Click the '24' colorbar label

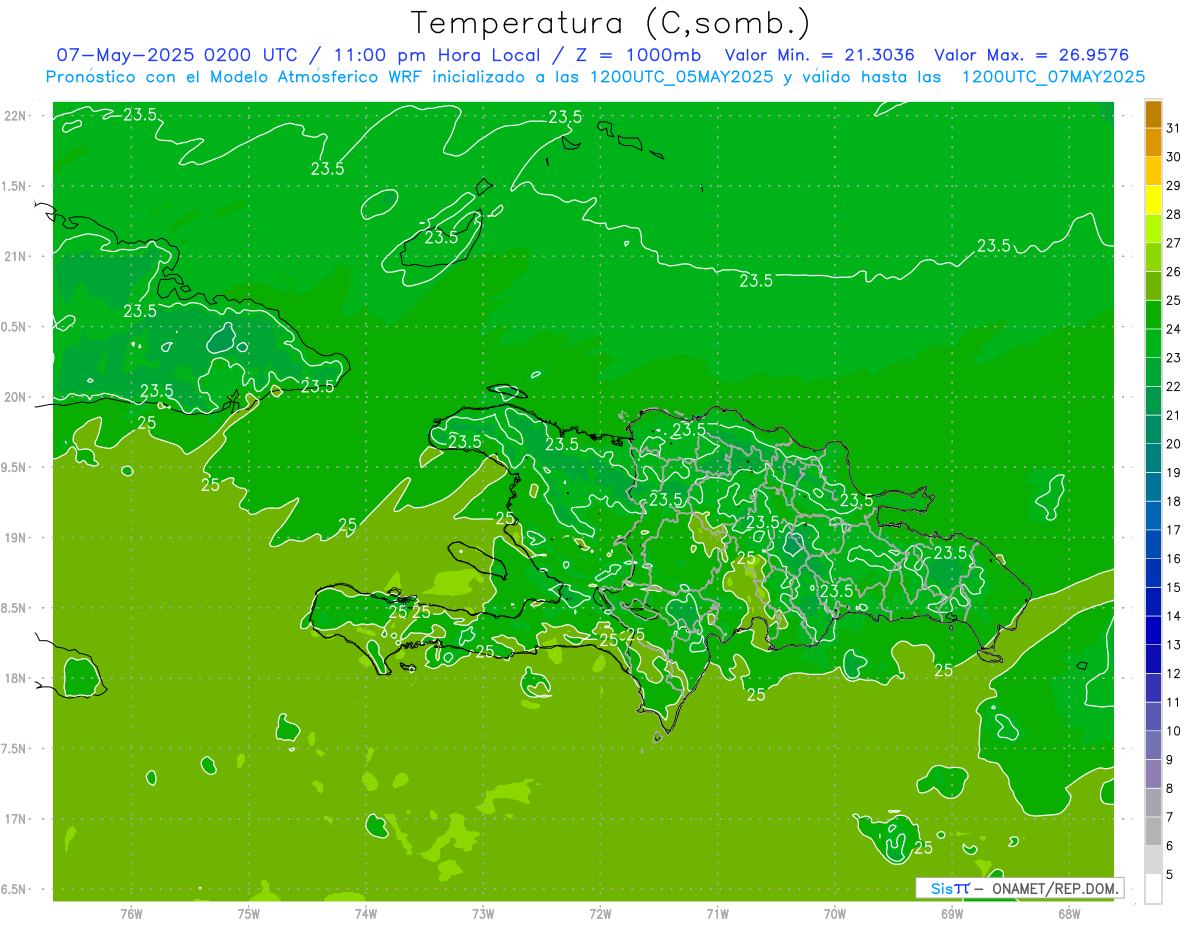coord(1174,329)
